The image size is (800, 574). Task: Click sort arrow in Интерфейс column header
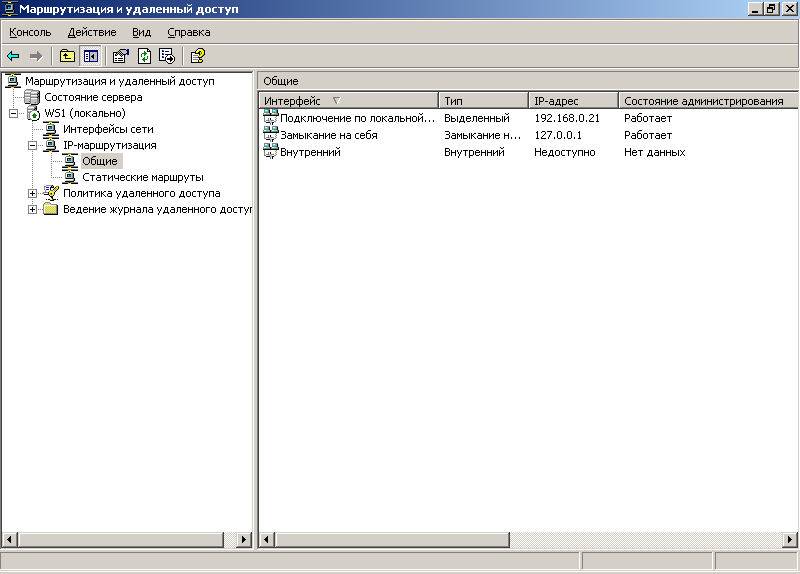(x=336, y=101)
